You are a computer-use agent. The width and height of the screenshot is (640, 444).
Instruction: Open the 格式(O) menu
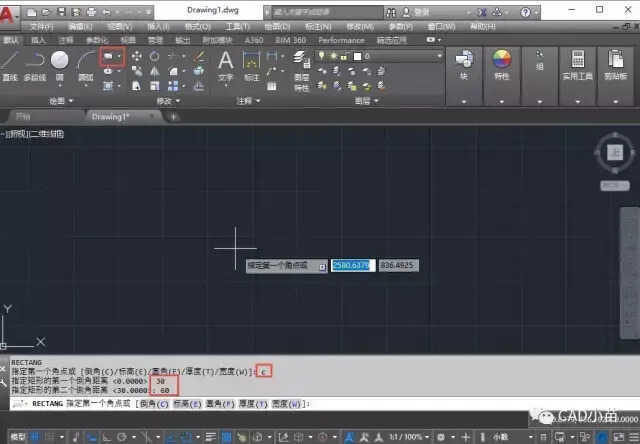(198, 27)
